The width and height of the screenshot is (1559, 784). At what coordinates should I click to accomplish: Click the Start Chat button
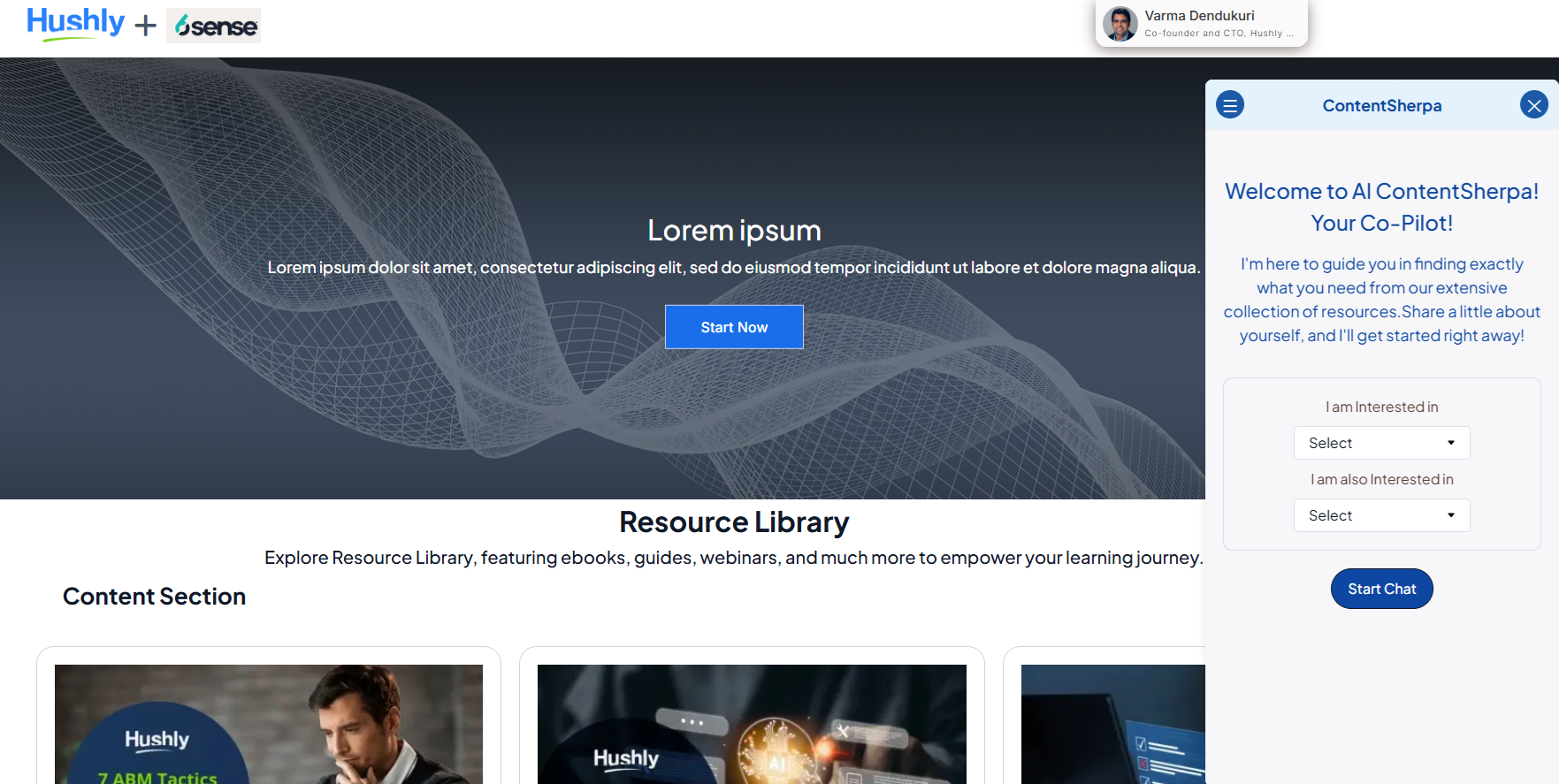1381,589
